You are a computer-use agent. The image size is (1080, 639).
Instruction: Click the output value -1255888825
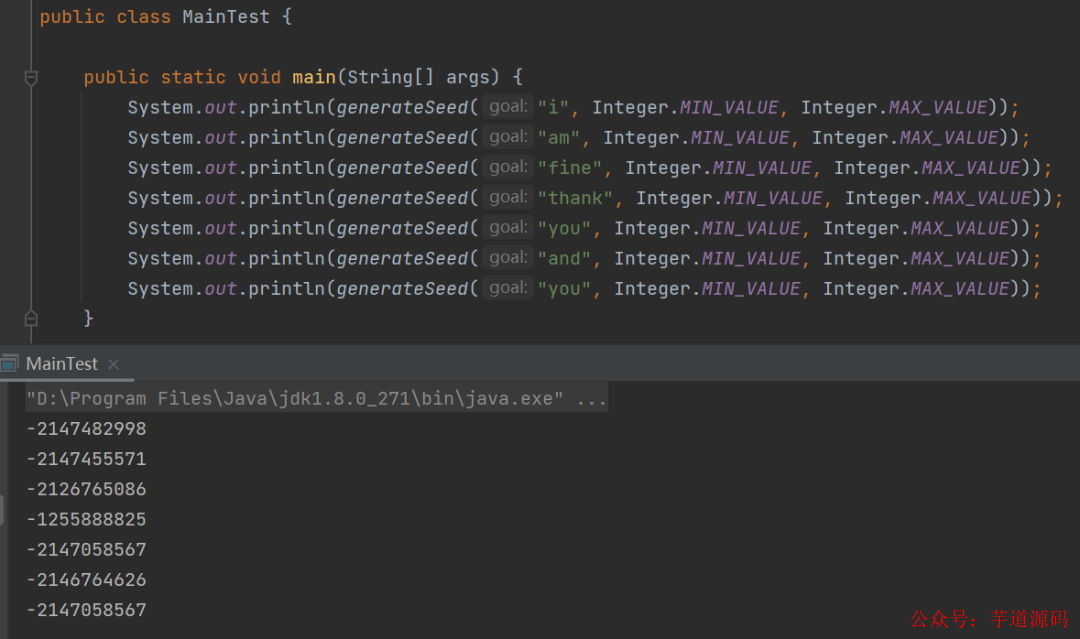(87, 519)
